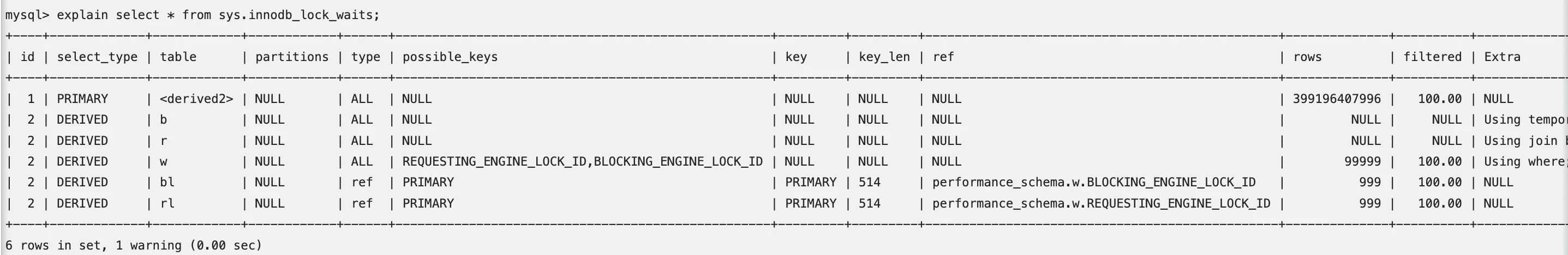Image resolution: width=1568 pixels, height=255 pixels.
Task: Click REQUESTING_ENGINE_LOCK_ID,BLOCKING_ENGINE_LOCK_ID possible keys cell
Action: click(582, 162)
